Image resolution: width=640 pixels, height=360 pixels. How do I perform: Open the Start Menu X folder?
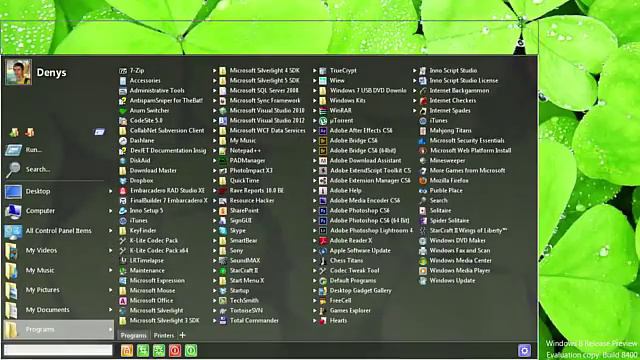(x=247, y=280)
